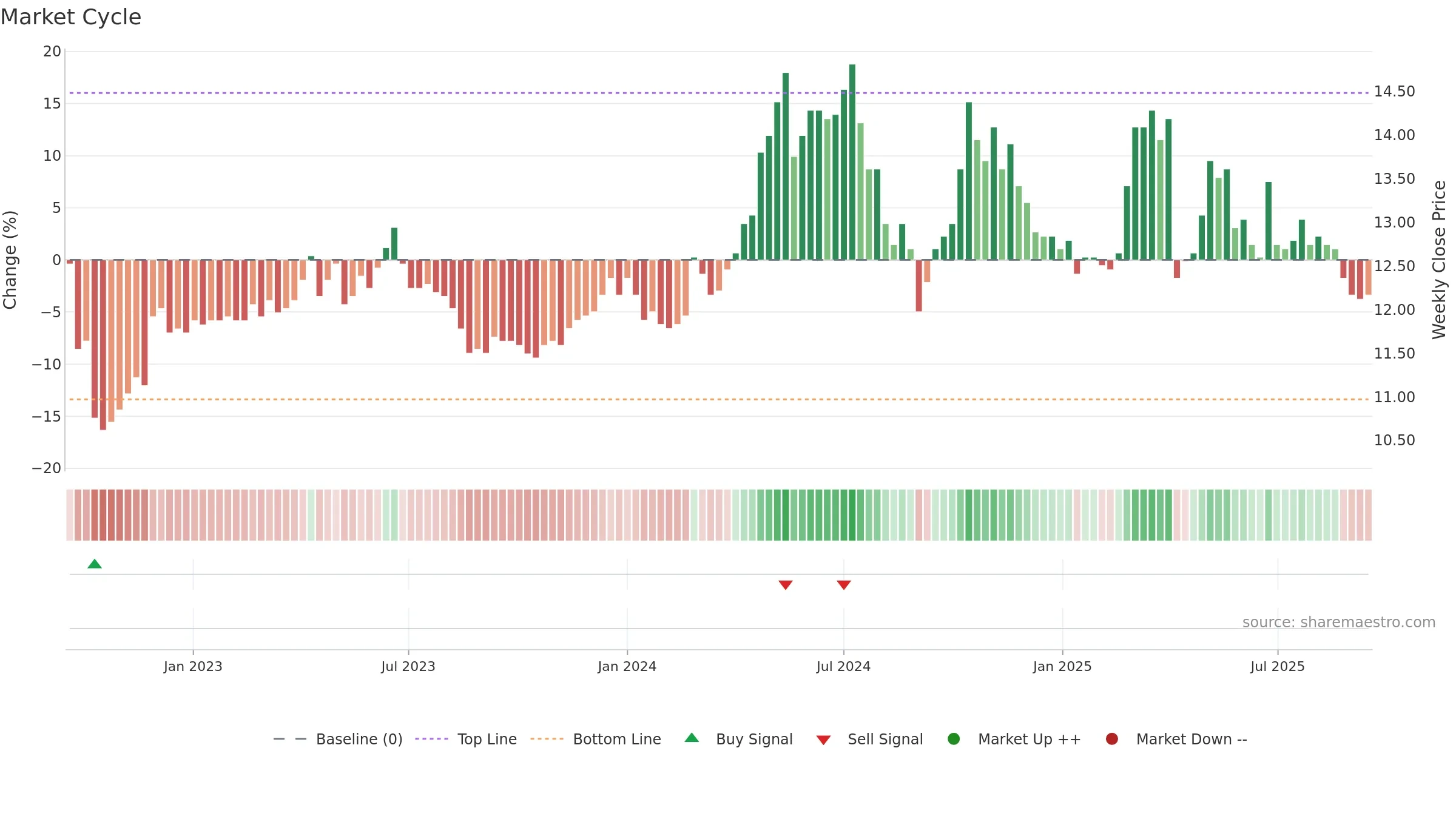1456x819 pixels.
Task: Click the orange dotted Bottom Line legend swatch
Action: [547, 739]
